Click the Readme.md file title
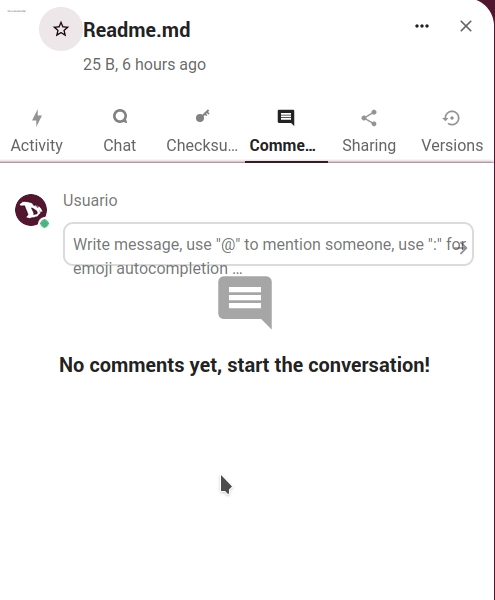495x600 pixels. (137, 30)
